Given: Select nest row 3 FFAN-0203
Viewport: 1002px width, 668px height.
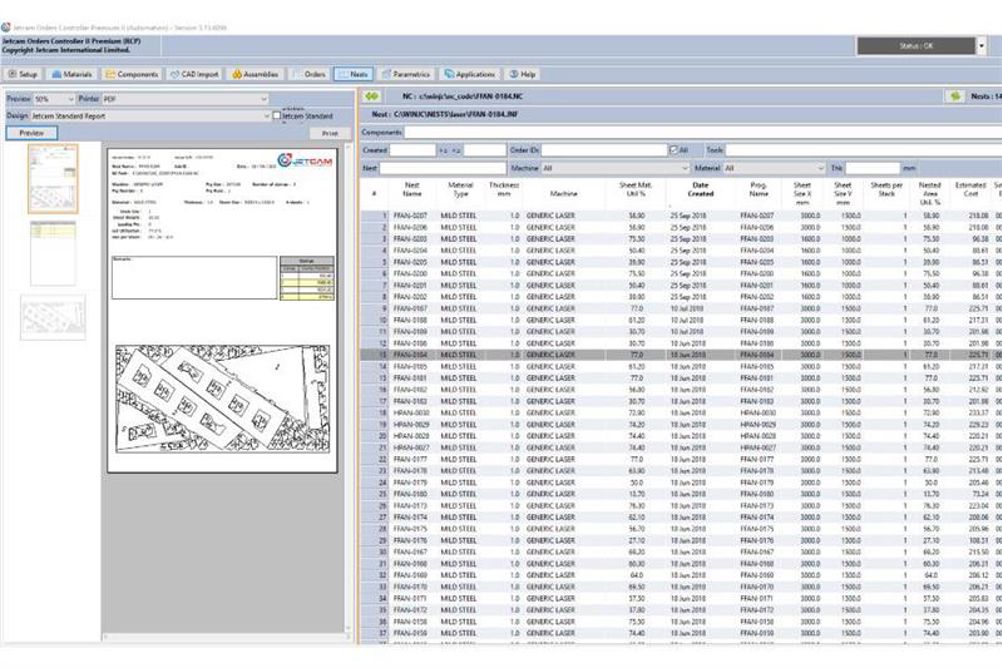Looking at the screenshot, I should [681, 239].
